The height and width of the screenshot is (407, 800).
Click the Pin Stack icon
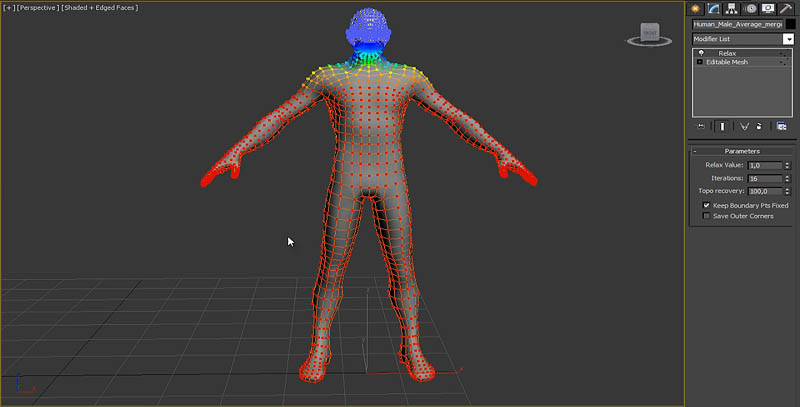tap(701, 127)
